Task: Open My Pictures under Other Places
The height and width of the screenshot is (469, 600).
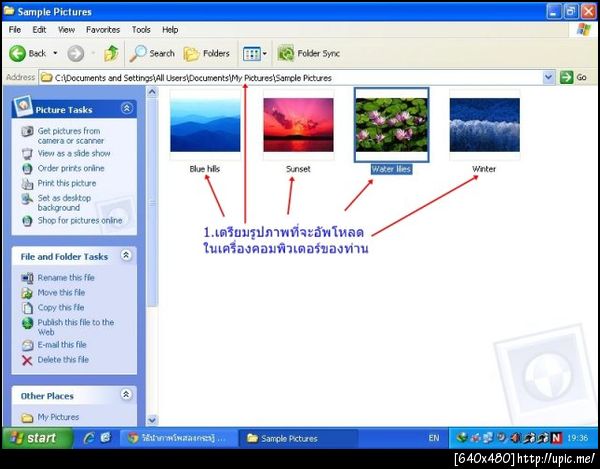Action: pyautogui.click(x=58, y=417)
